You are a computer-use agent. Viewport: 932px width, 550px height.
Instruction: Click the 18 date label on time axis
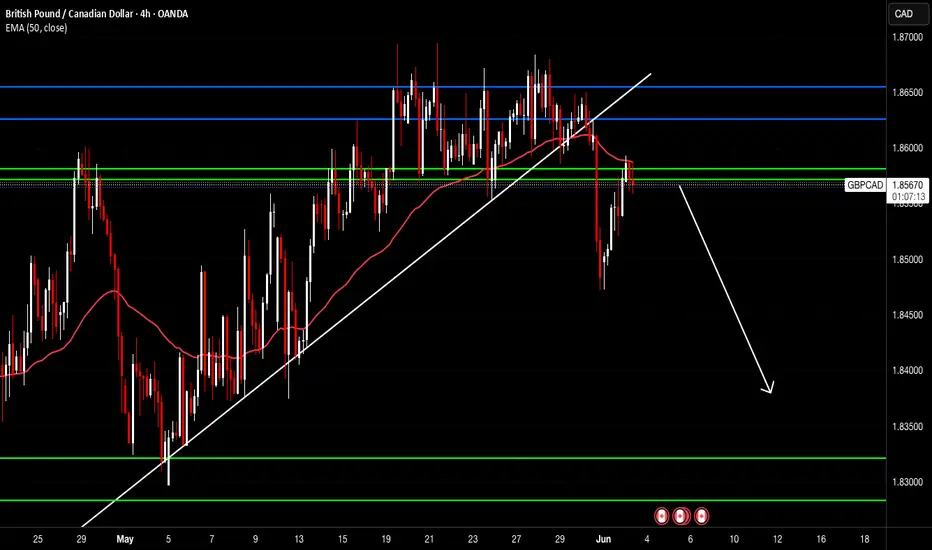point(865,539)
